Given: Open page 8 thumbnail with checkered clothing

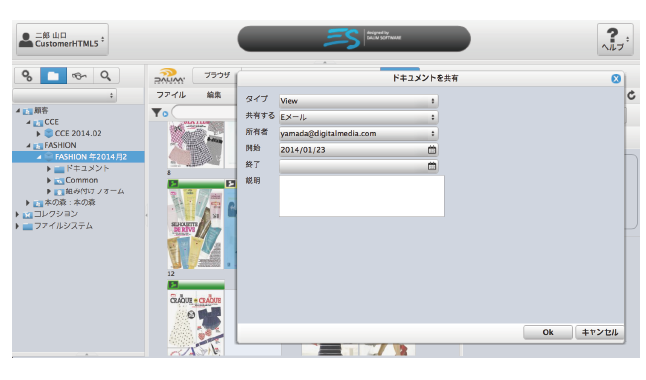Looking at the screenshot, I should [196, 144].
